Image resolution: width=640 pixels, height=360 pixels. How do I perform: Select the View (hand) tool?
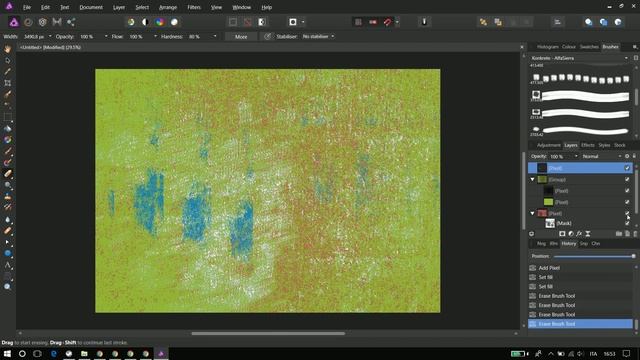click(x=7, y=49)
